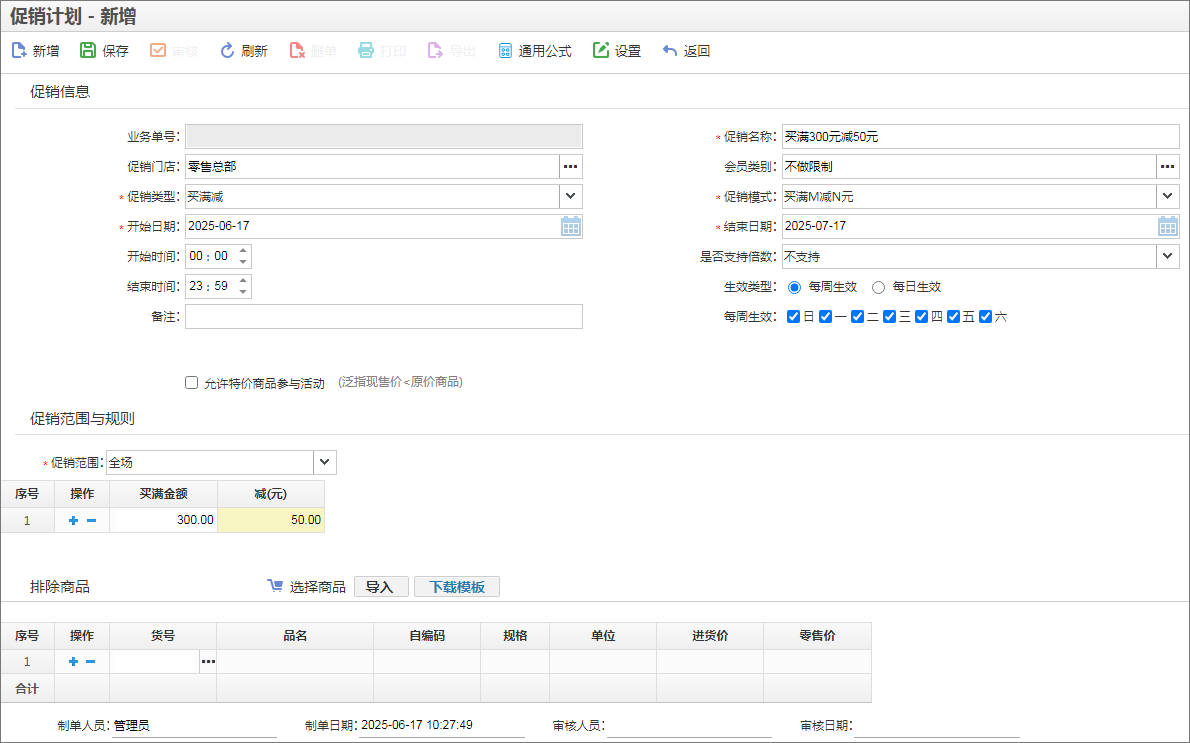Click the 导出 export icon
The height and width of the screenshot is (743, 1190).
435,51
